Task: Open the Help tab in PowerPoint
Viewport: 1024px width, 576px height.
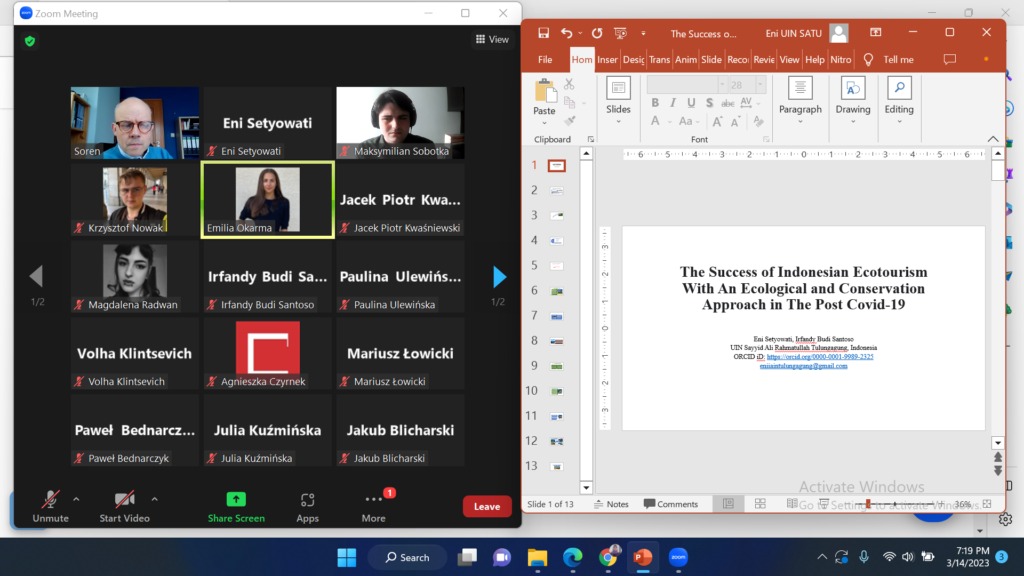Action: point(814,59)
